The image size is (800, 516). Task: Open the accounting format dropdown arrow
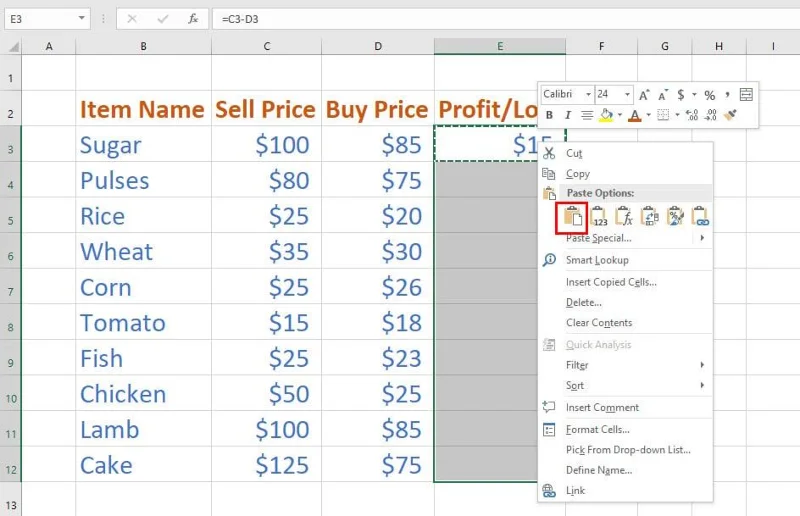[694, 94]
